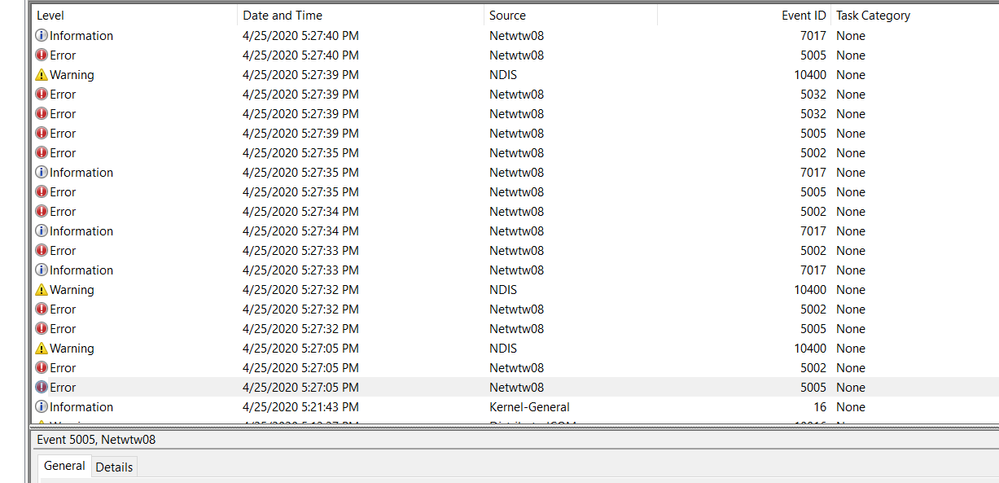
Task: Switch to the Details tab
Action: click(114, 467)
